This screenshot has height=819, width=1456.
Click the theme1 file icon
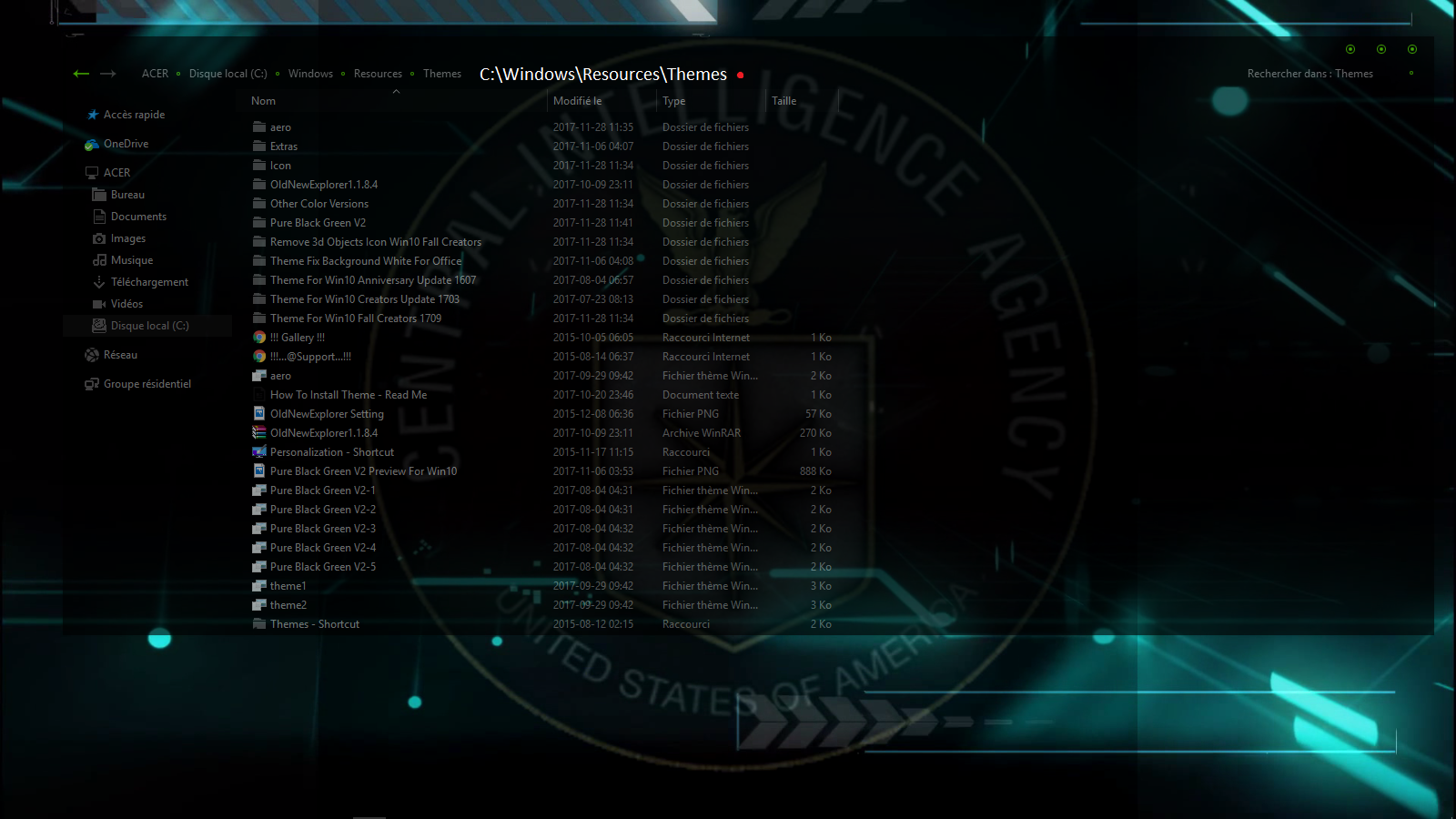[x=259, y=586]
